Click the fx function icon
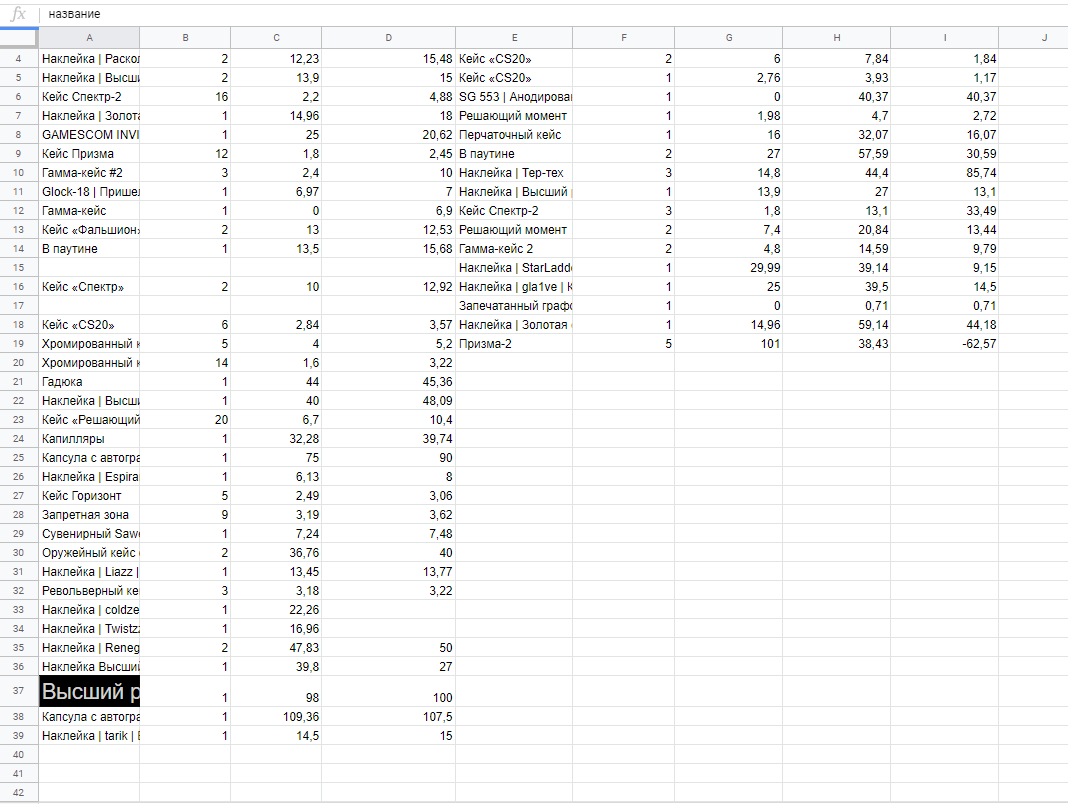1068x804 pixels. tap(18, 14)
